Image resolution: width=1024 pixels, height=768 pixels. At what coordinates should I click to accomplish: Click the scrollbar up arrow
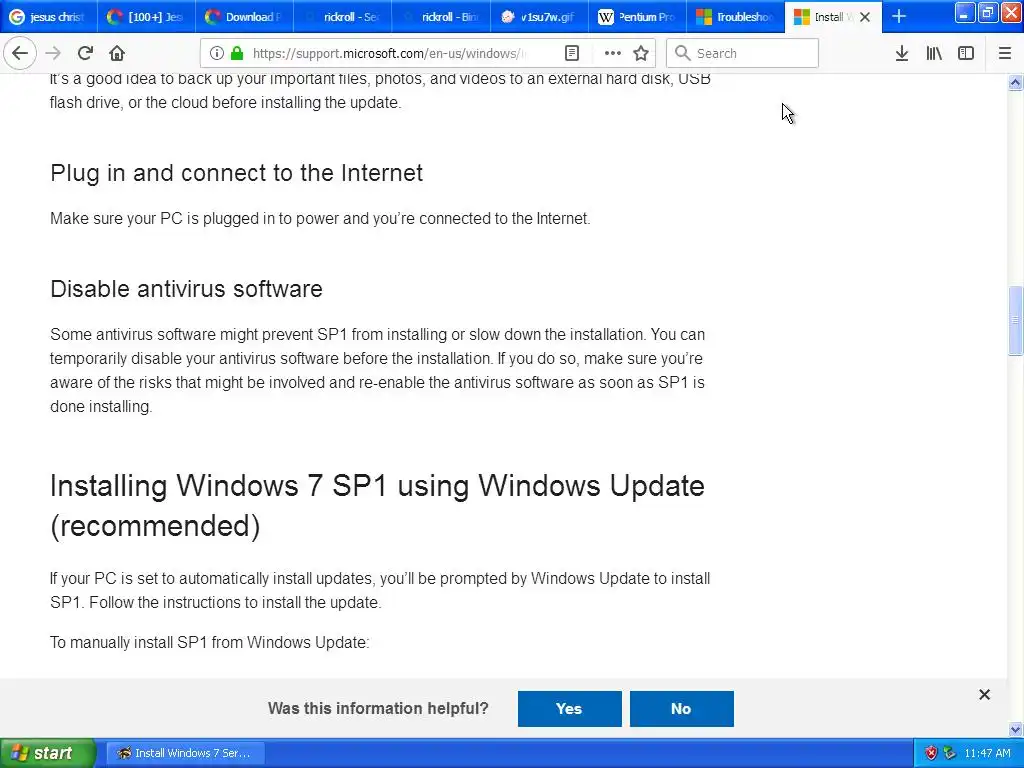(x=1015, y=82)
